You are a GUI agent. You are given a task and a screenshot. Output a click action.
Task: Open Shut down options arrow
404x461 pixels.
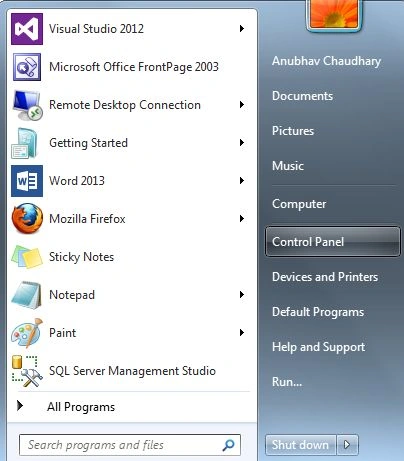[x=347, y=445]
